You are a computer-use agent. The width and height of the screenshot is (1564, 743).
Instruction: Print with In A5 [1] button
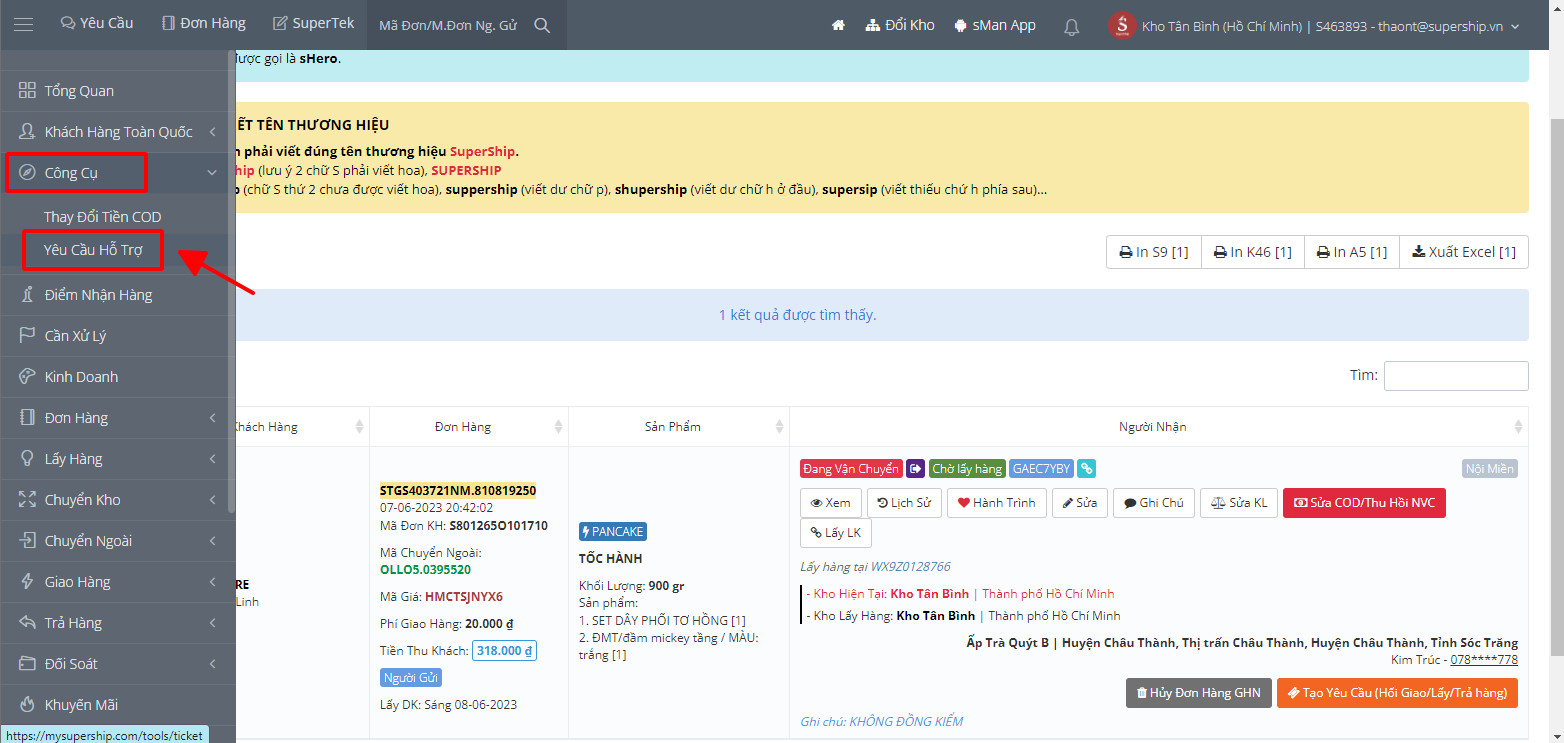[1352, 252]
